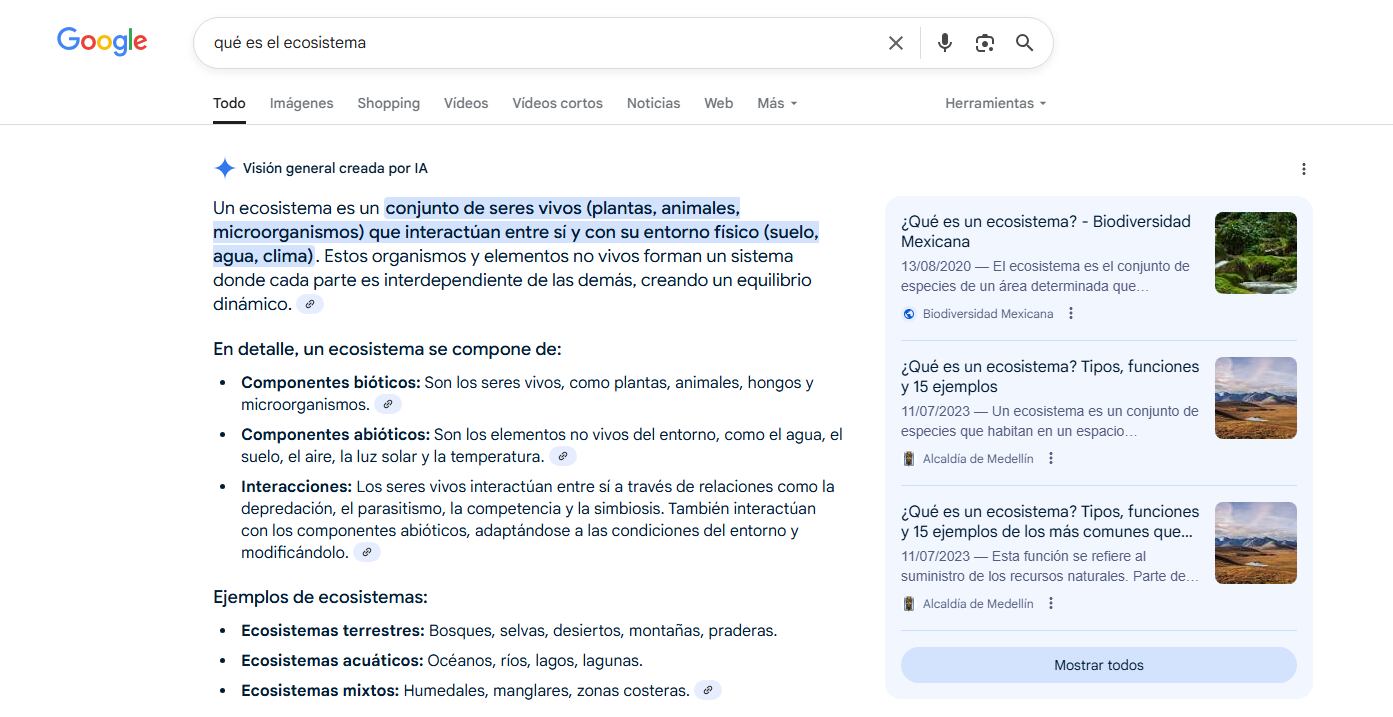Open Google Lens camera search
1393x717 pixels.
point(984,42)
